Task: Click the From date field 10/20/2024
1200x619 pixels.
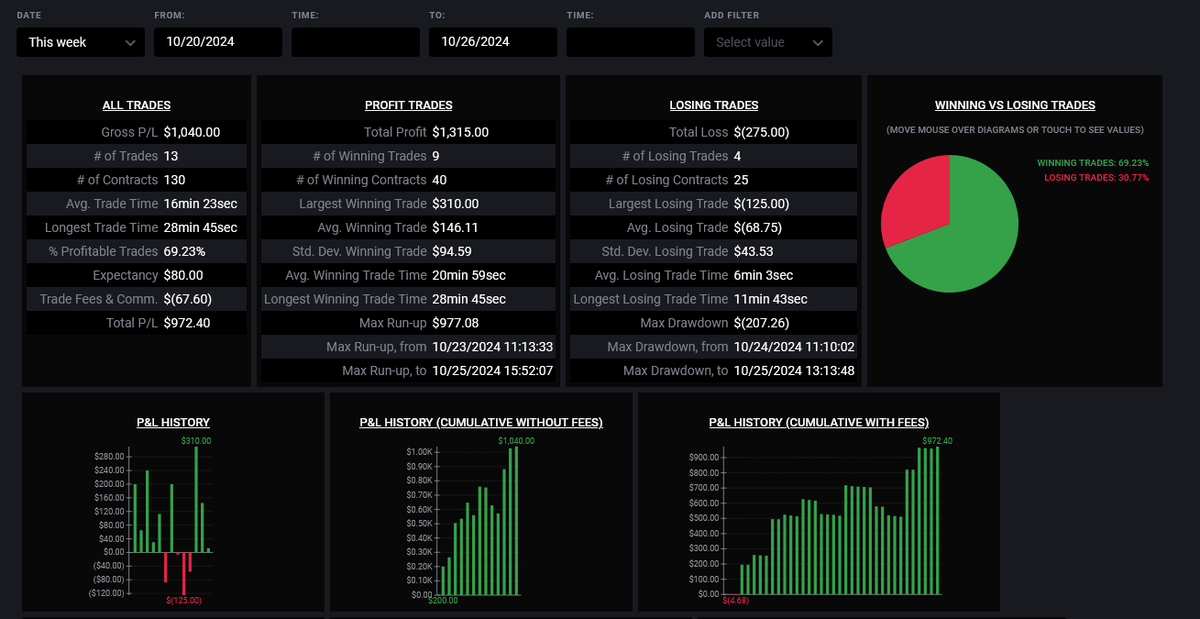Action: (x=218, y=42)
